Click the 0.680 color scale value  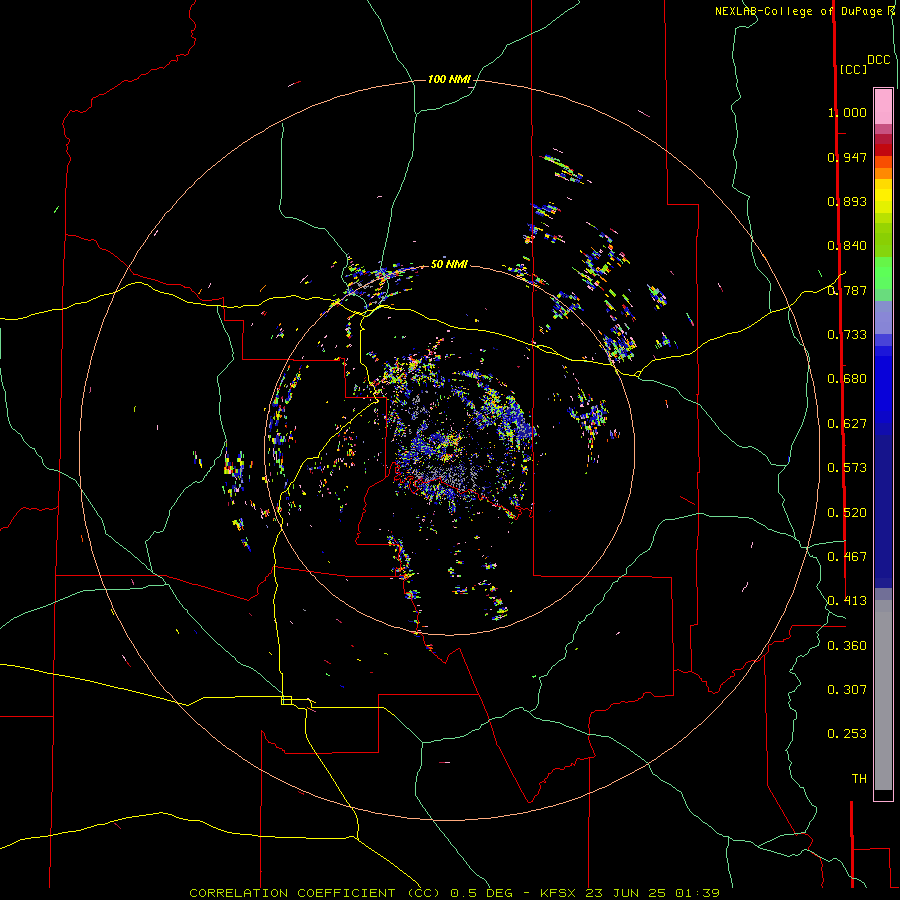847,379
